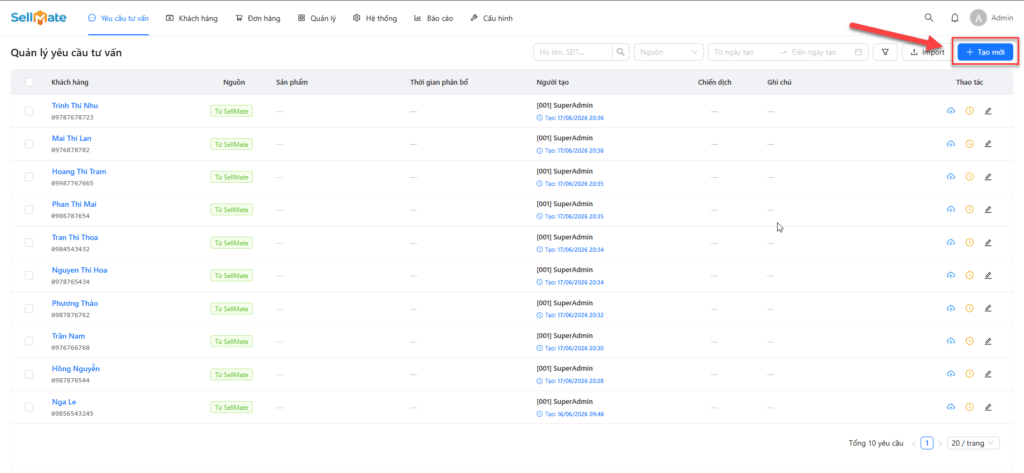The width and height of the screenshot is (1024, 473).
Task: Click the previous page arrow in pagination
Action: 914,443
